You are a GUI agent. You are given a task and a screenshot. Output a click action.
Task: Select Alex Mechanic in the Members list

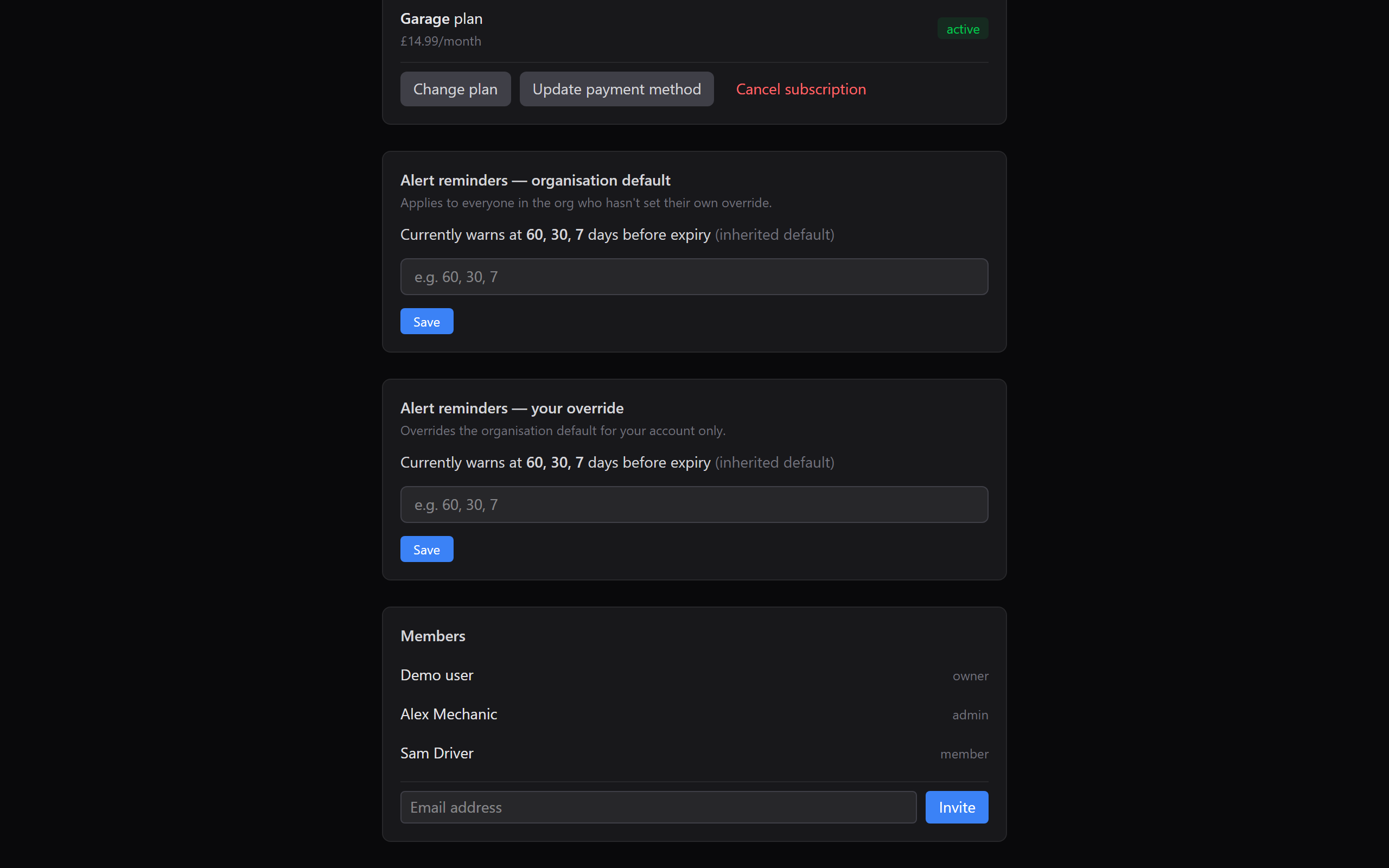pos(448,713)
